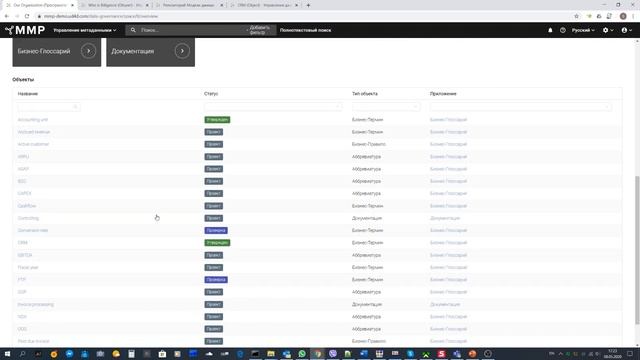This screenshot has width=640, height=360.
Task: Open the Документация card arrow
Action: (x=182, y=51)
